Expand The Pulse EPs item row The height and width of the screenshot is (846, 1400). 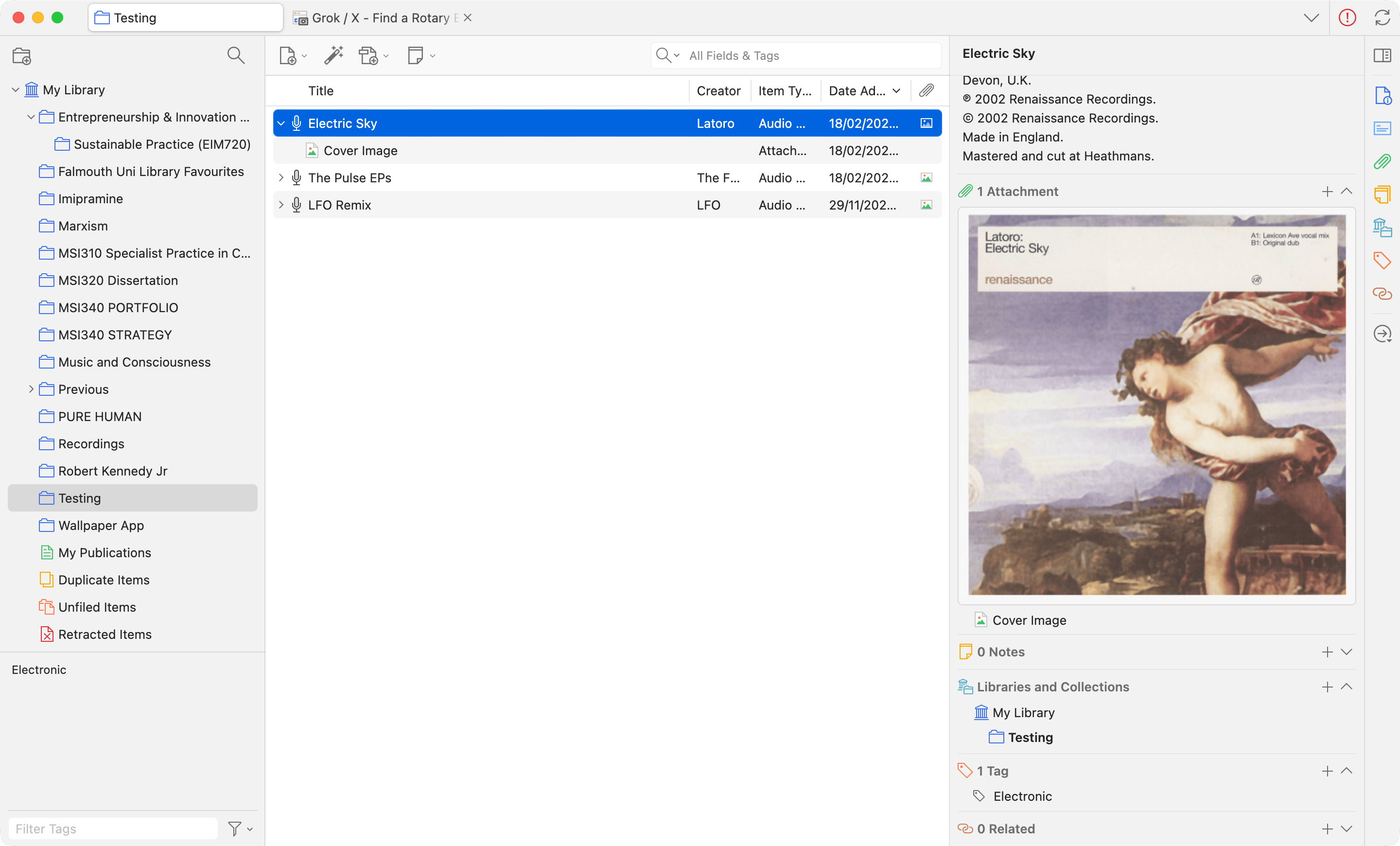tap(280, 178)
